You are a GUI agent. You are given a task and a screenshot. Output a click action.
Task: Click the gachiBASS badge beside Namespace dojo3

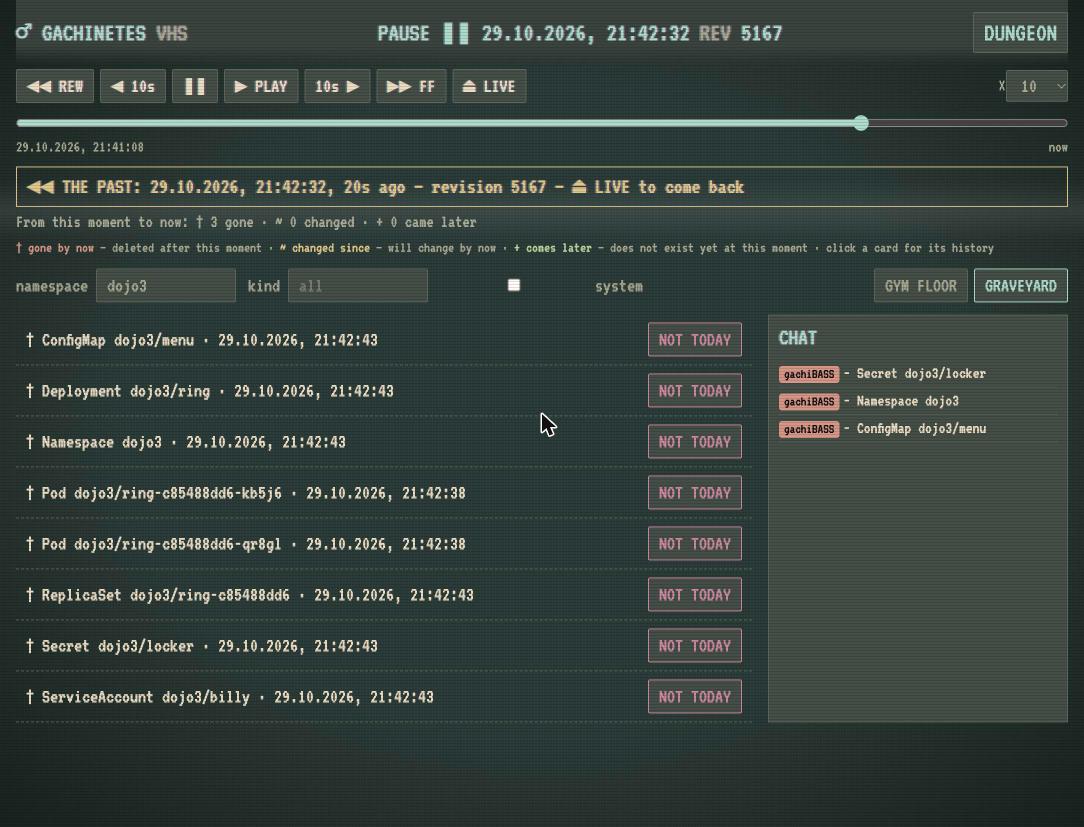point(809,402)
